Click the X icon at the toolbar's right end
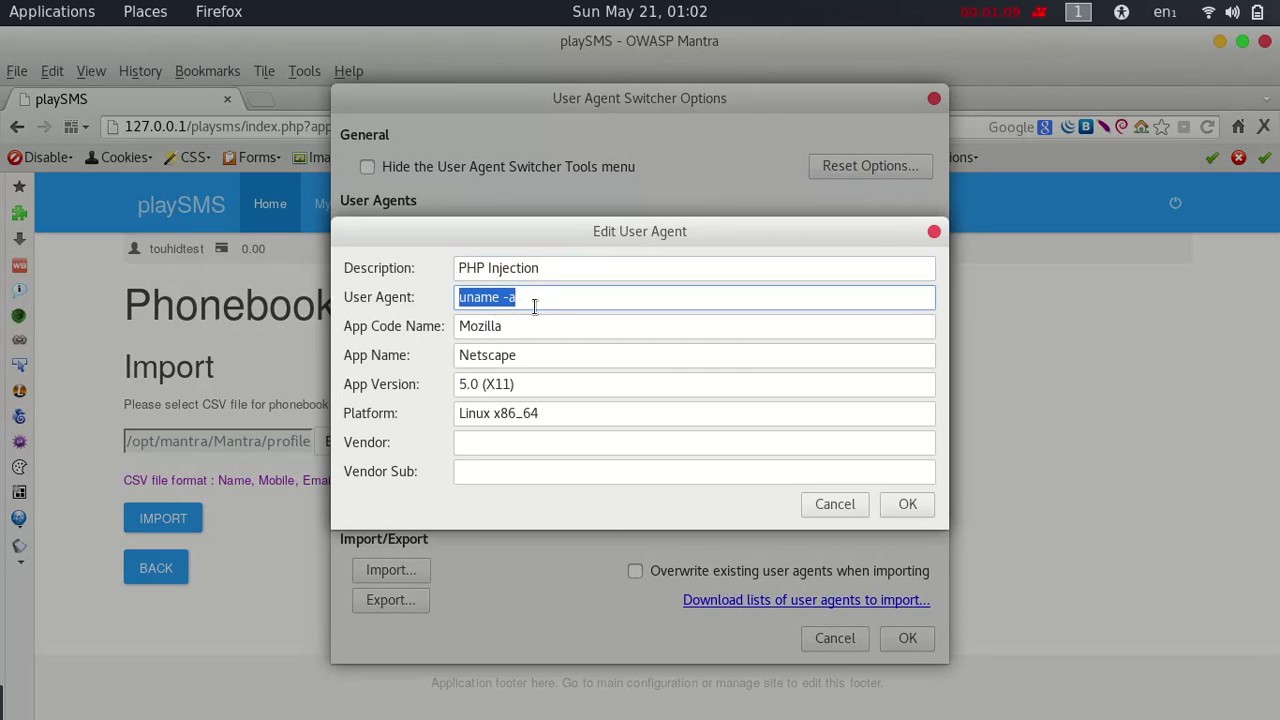Image resolution: width=1280 pixels, height=720 pixels. click(1264, 127)
